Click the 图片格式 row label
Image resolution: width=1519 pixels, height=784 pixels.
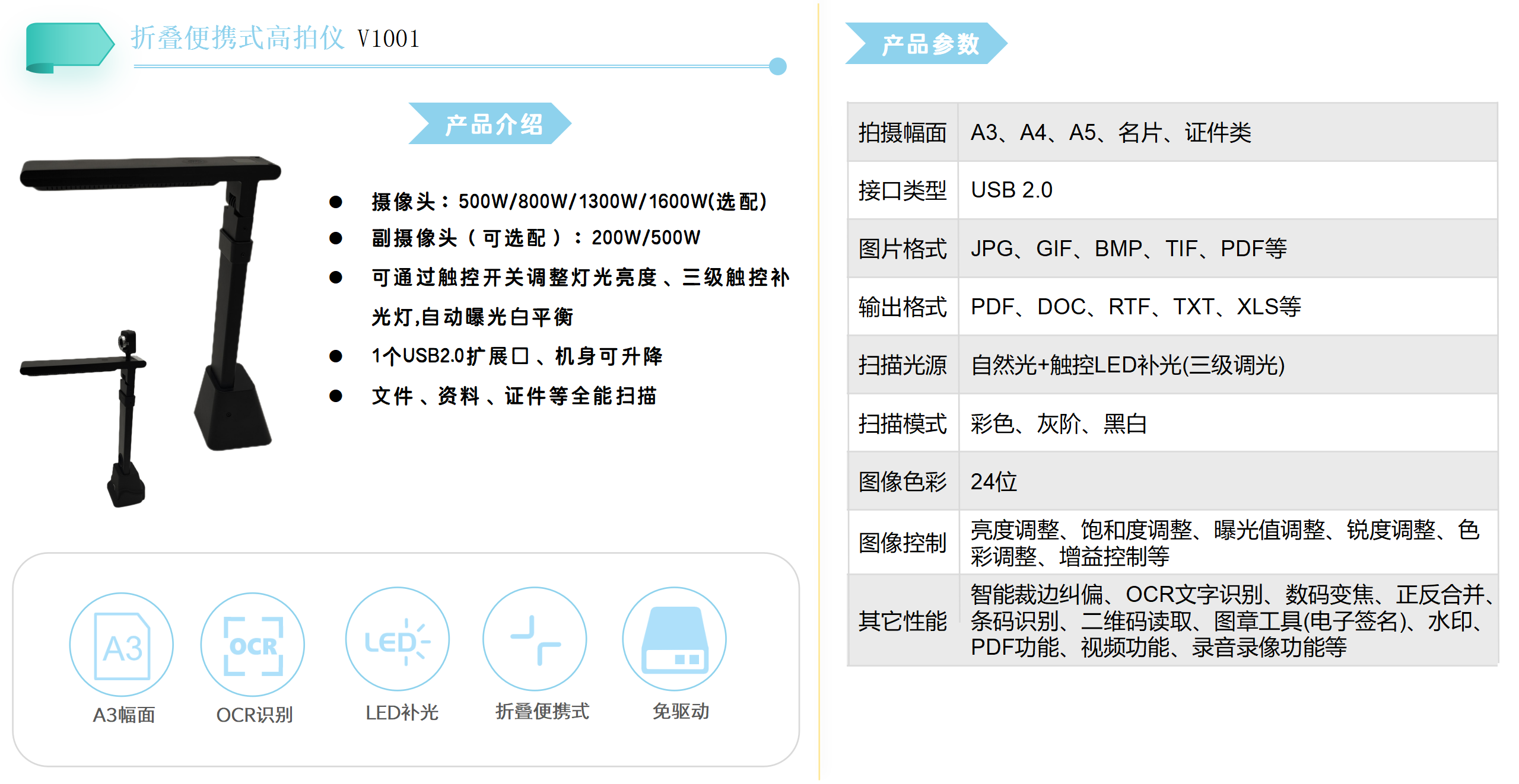pos(902,248)
